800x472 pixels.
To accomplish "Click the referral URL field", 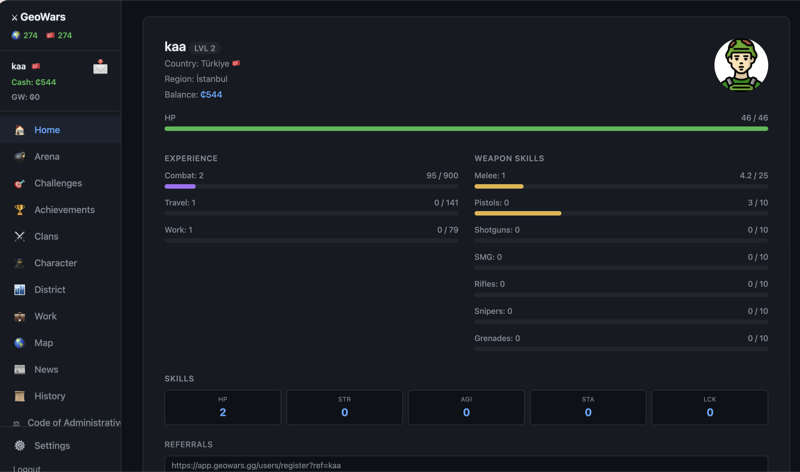I will [x=466, y=465].
